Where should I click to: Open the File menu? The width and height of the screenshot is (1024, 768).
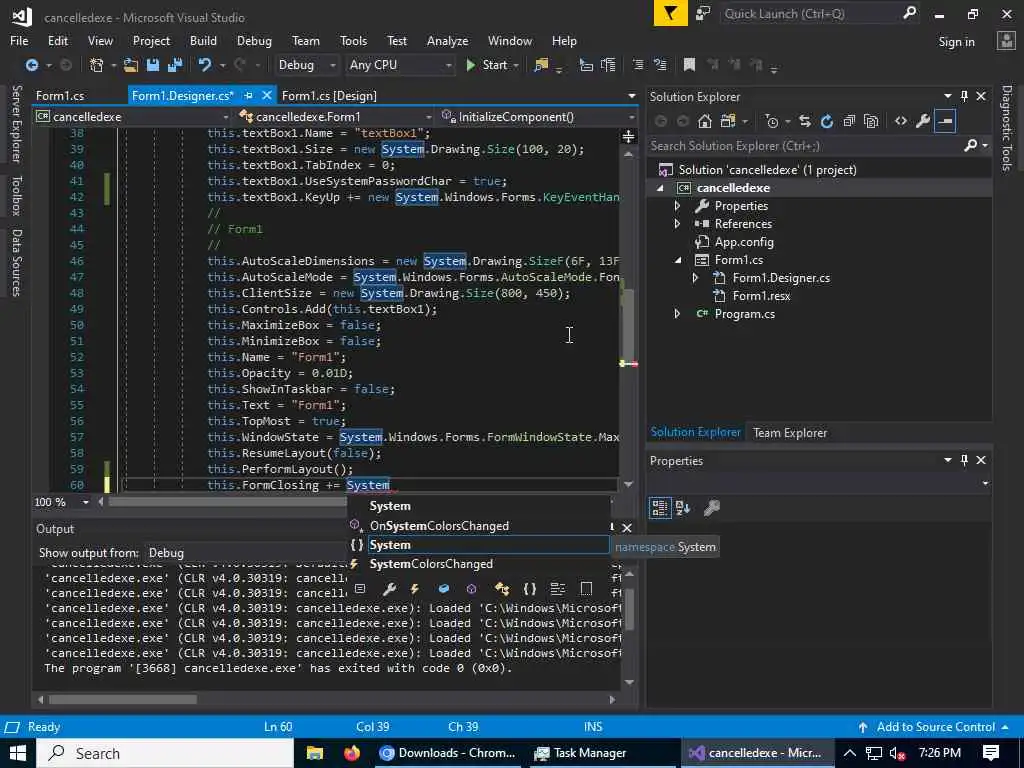pos(19,40)
